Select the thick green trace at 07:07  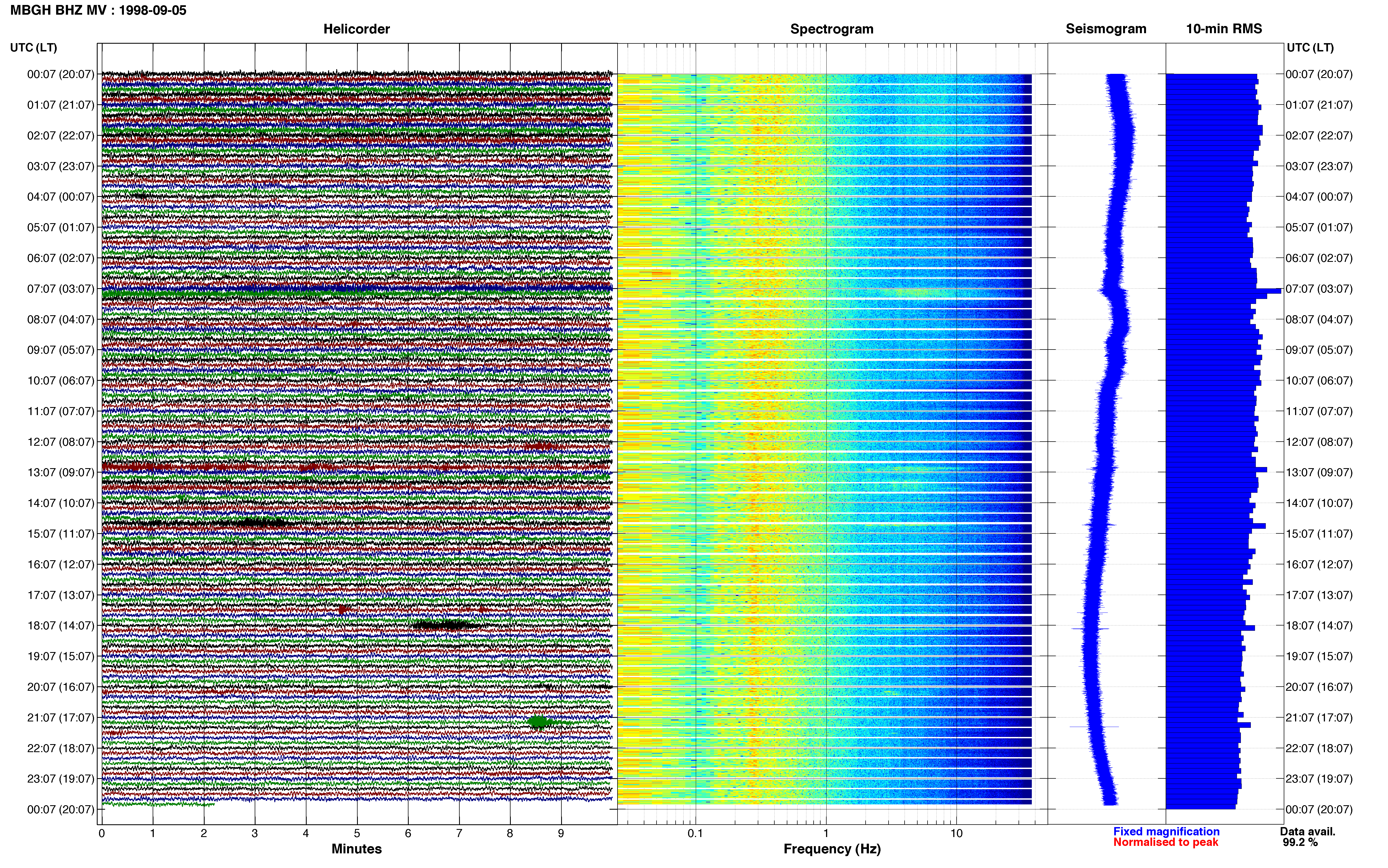[x=356, y=293]
